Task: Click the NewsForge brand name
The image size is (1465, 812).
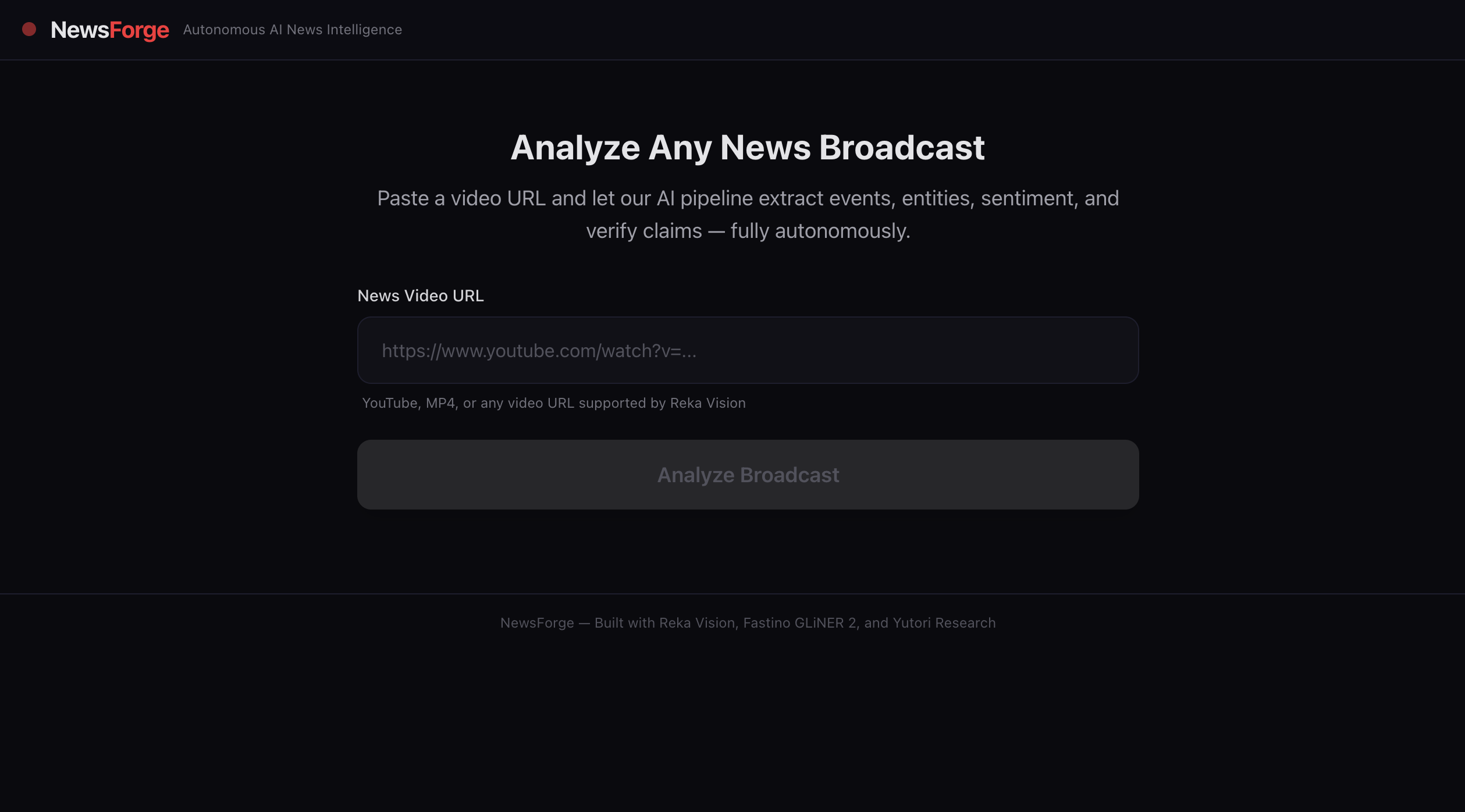Action: pyautogui.click(x=110, y=30)
